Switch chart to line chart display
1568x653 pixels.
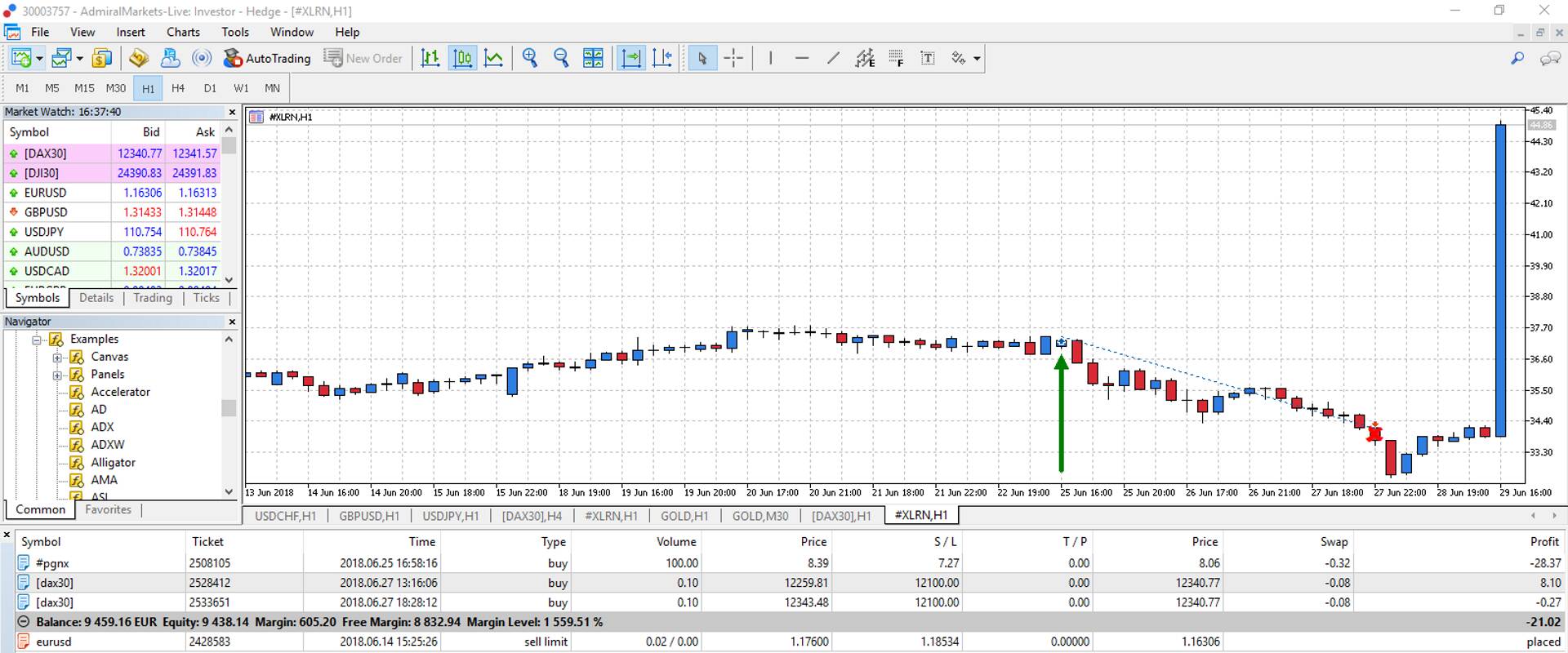pos(494,58)
